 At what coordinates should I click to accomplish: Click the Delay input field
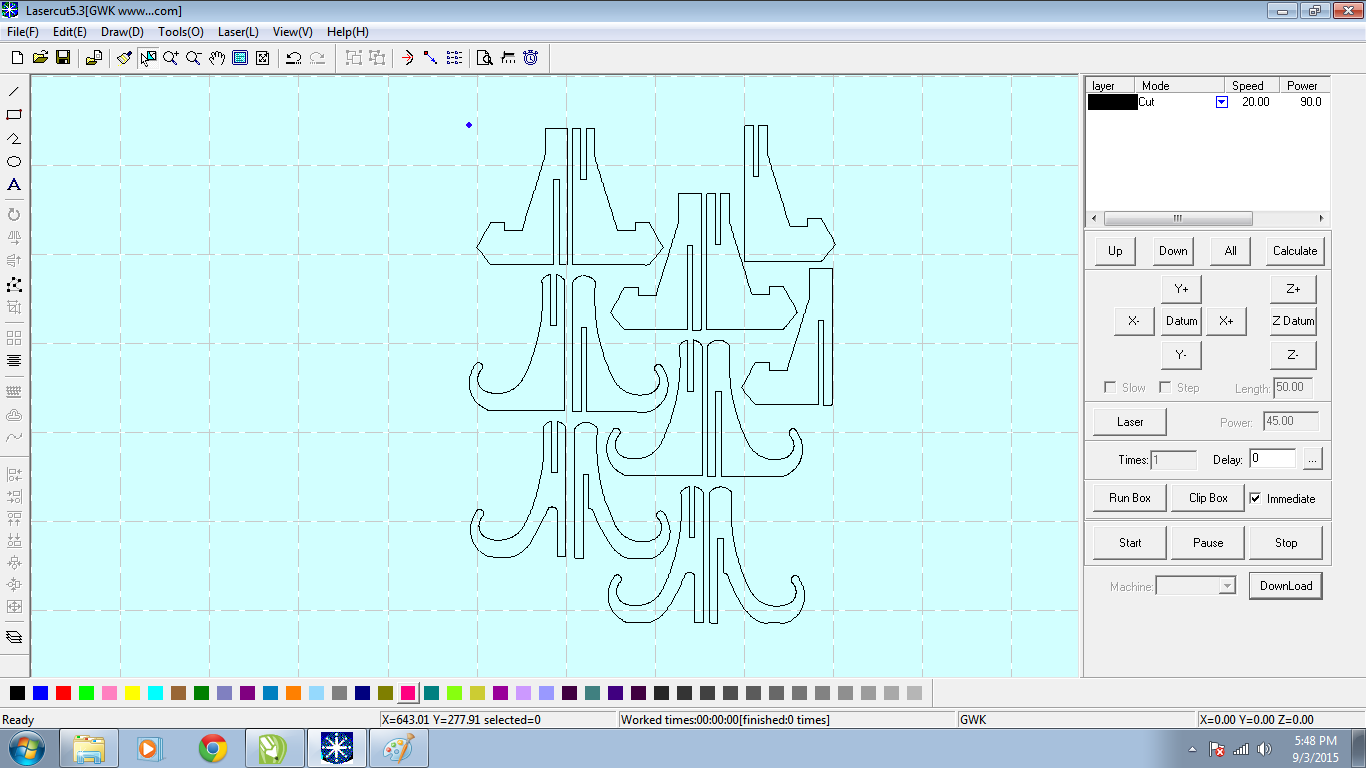pos(1272,459)
